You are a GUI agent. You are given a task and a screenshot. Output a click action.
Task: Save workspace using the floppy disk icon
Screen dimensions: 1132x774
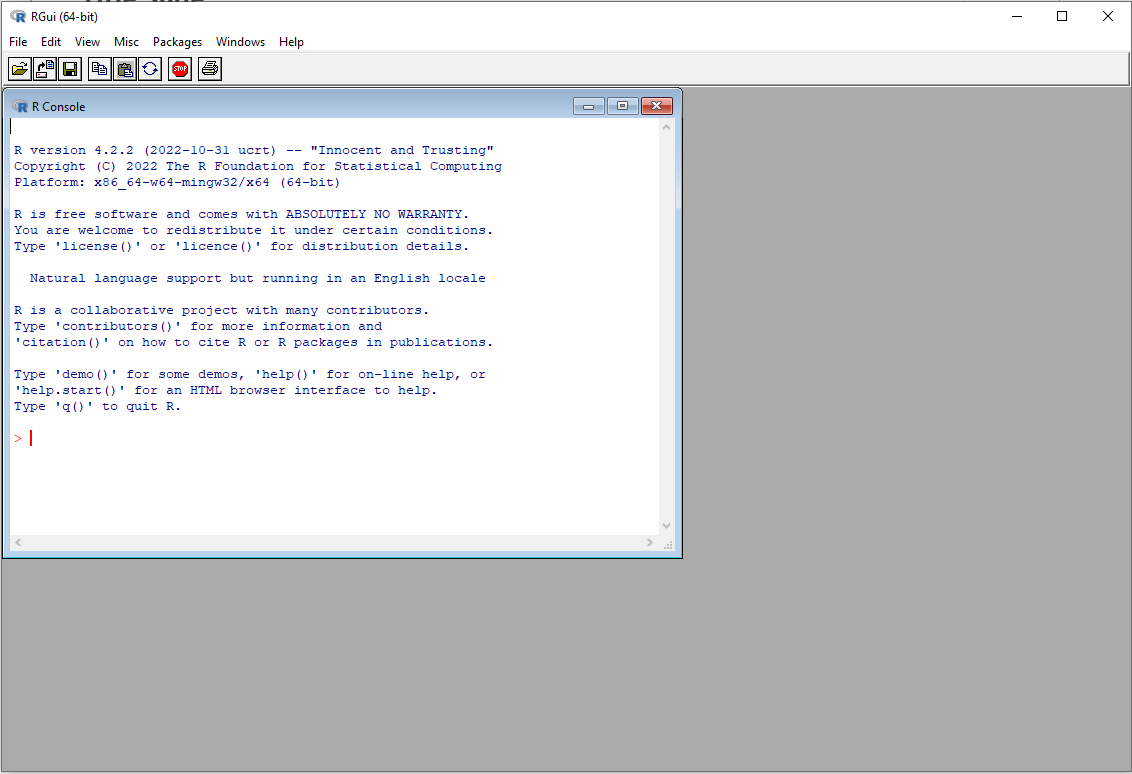[x=70, y=69]
